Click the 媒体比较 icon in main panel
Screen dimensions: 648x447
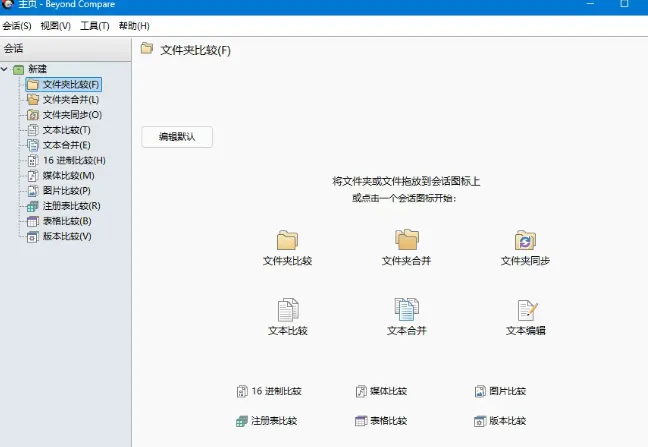pyautogui.click(x=361, y=391)
